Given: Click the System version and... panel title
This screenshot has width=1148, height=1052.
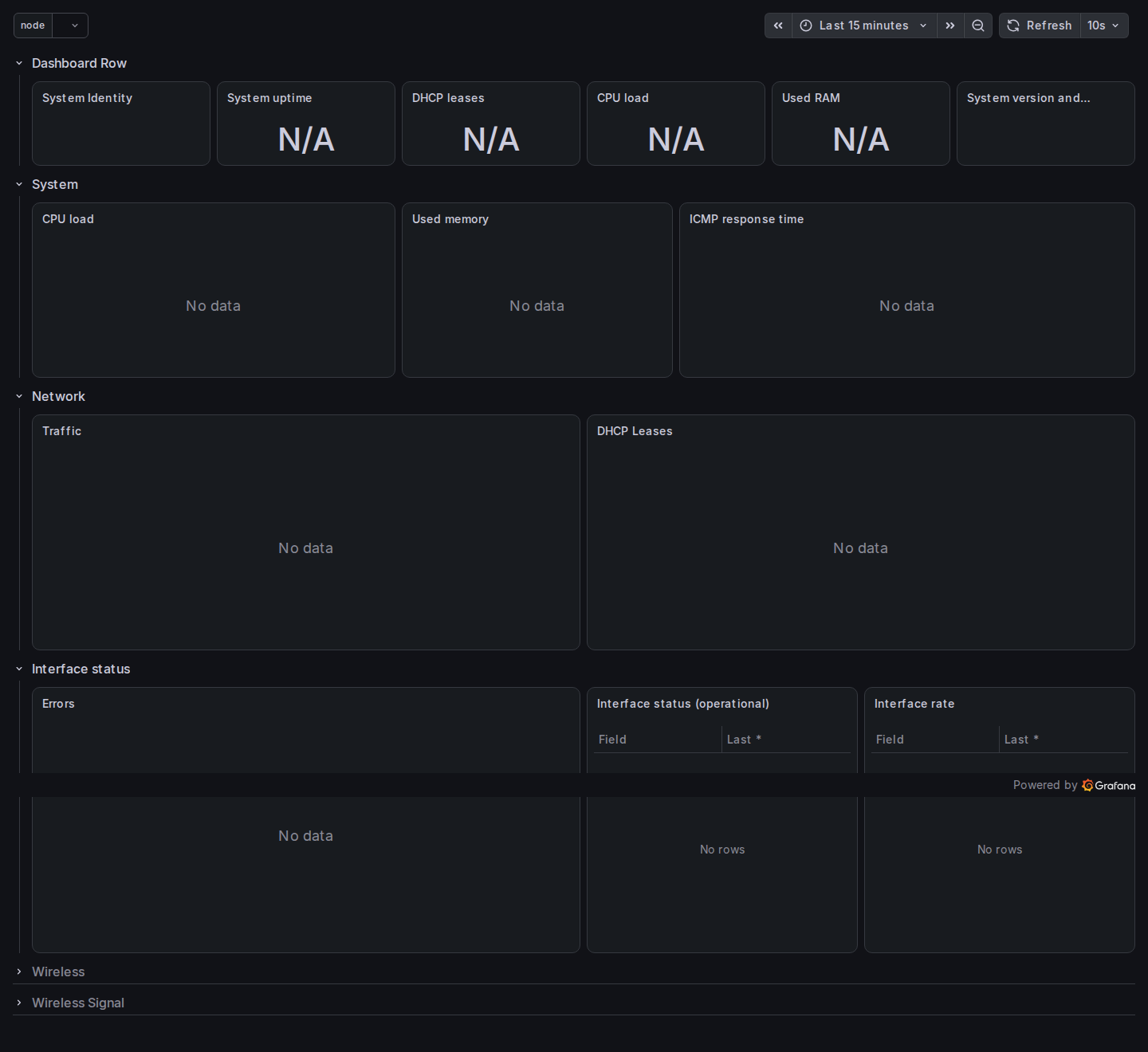Looking at the screenshot, I should click(x=1028, y=98).
